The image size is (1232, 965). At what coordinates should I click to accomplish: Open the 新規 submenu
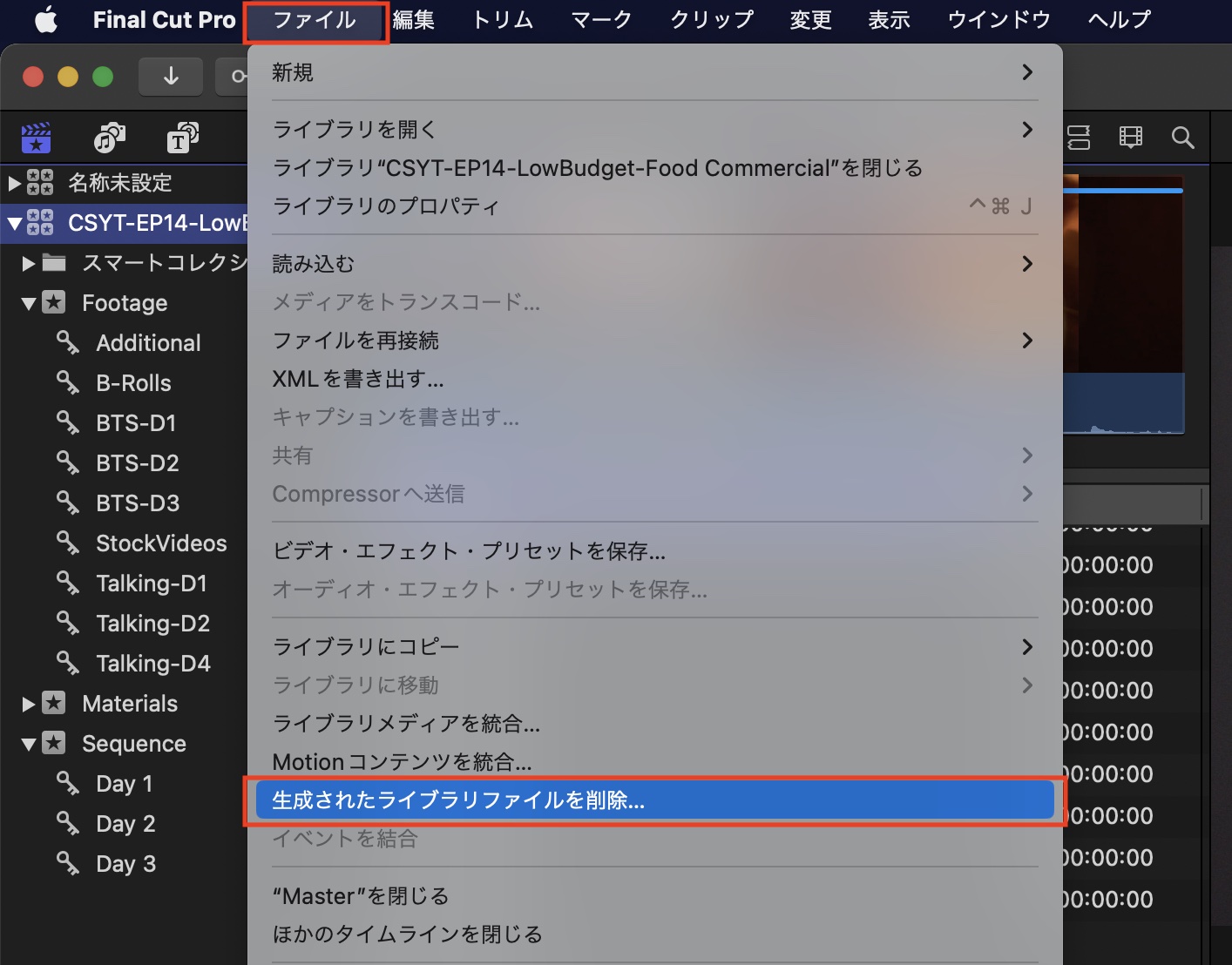pos(655,72)
